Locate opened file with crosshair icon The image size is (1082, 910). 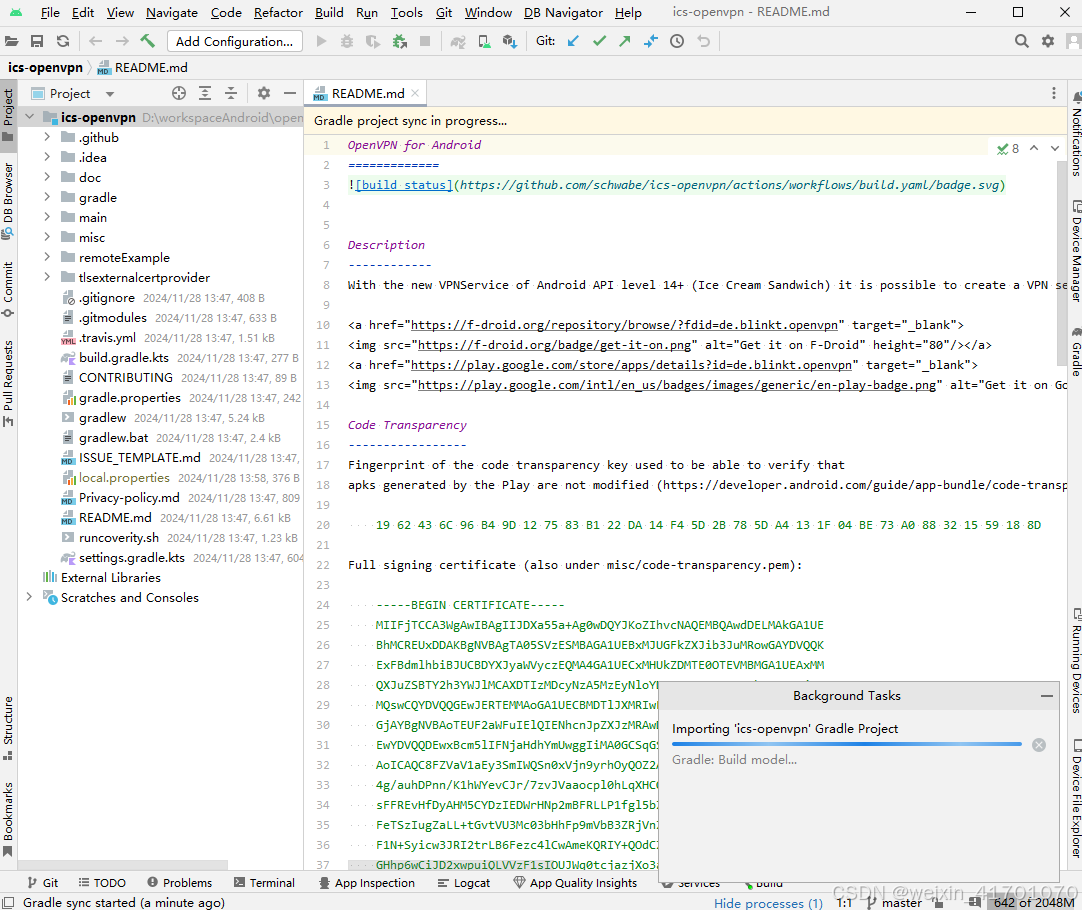(x=179, y=93)
